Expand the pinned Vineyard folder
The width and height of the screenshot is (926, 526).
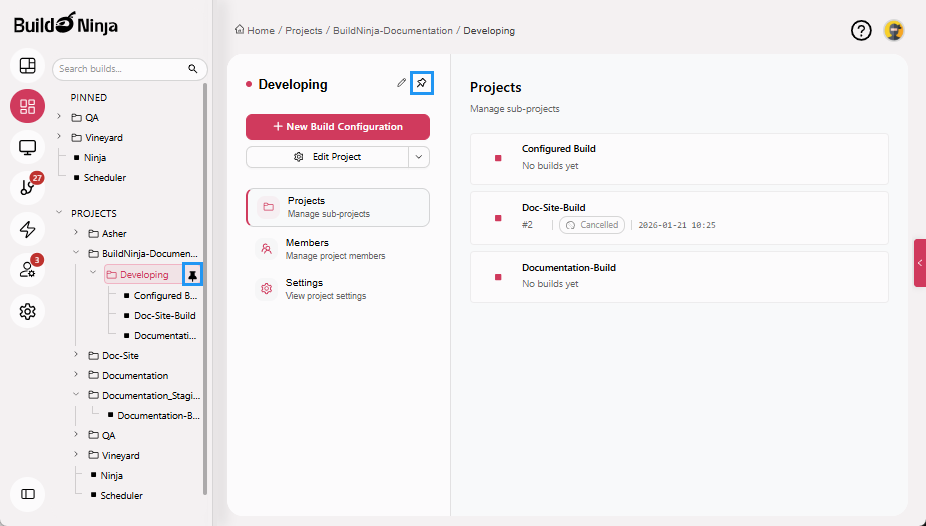(59, 137)
